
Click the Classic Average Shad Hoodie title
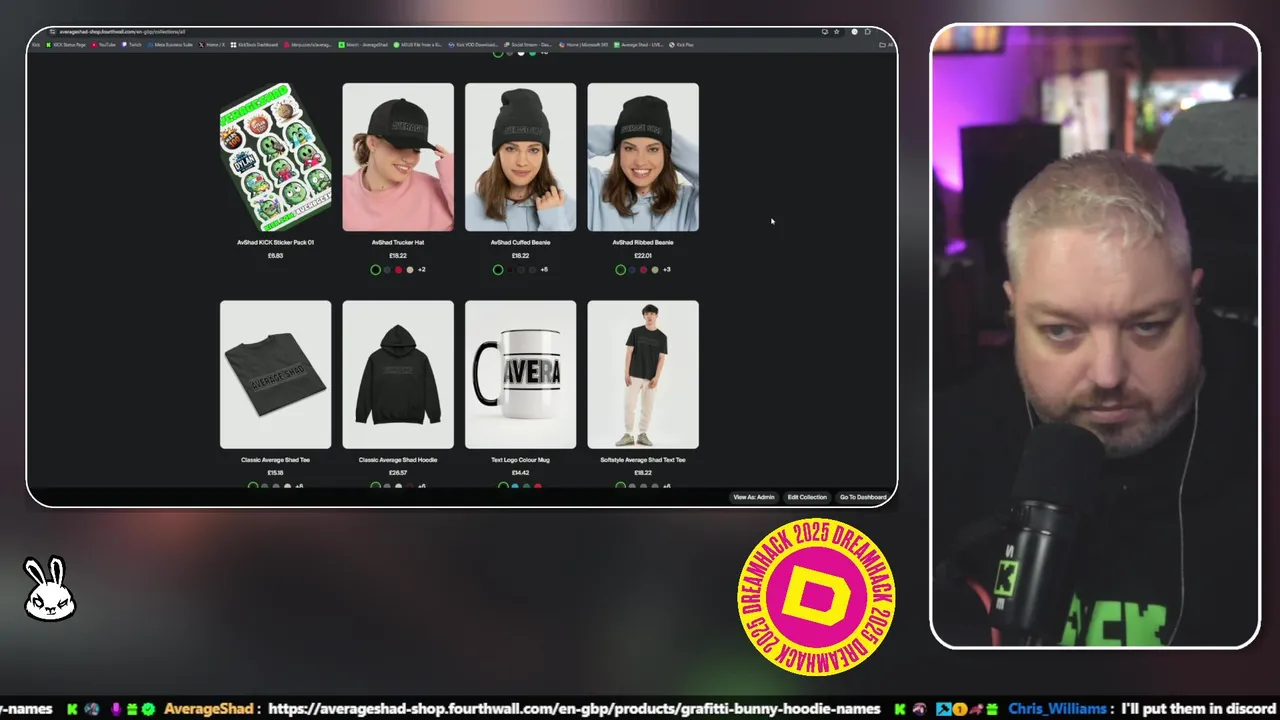tap(398, 460)
